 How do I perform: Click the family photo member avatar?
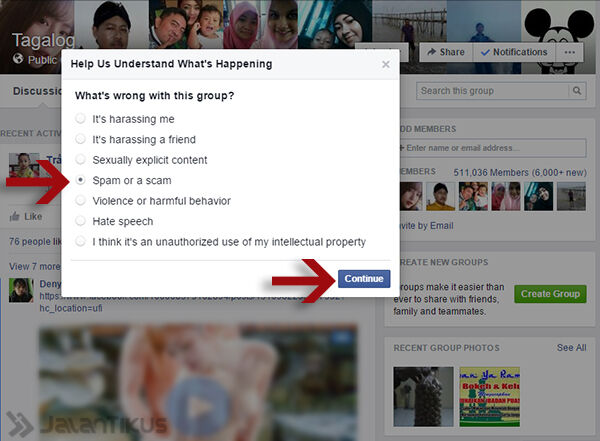473,196
